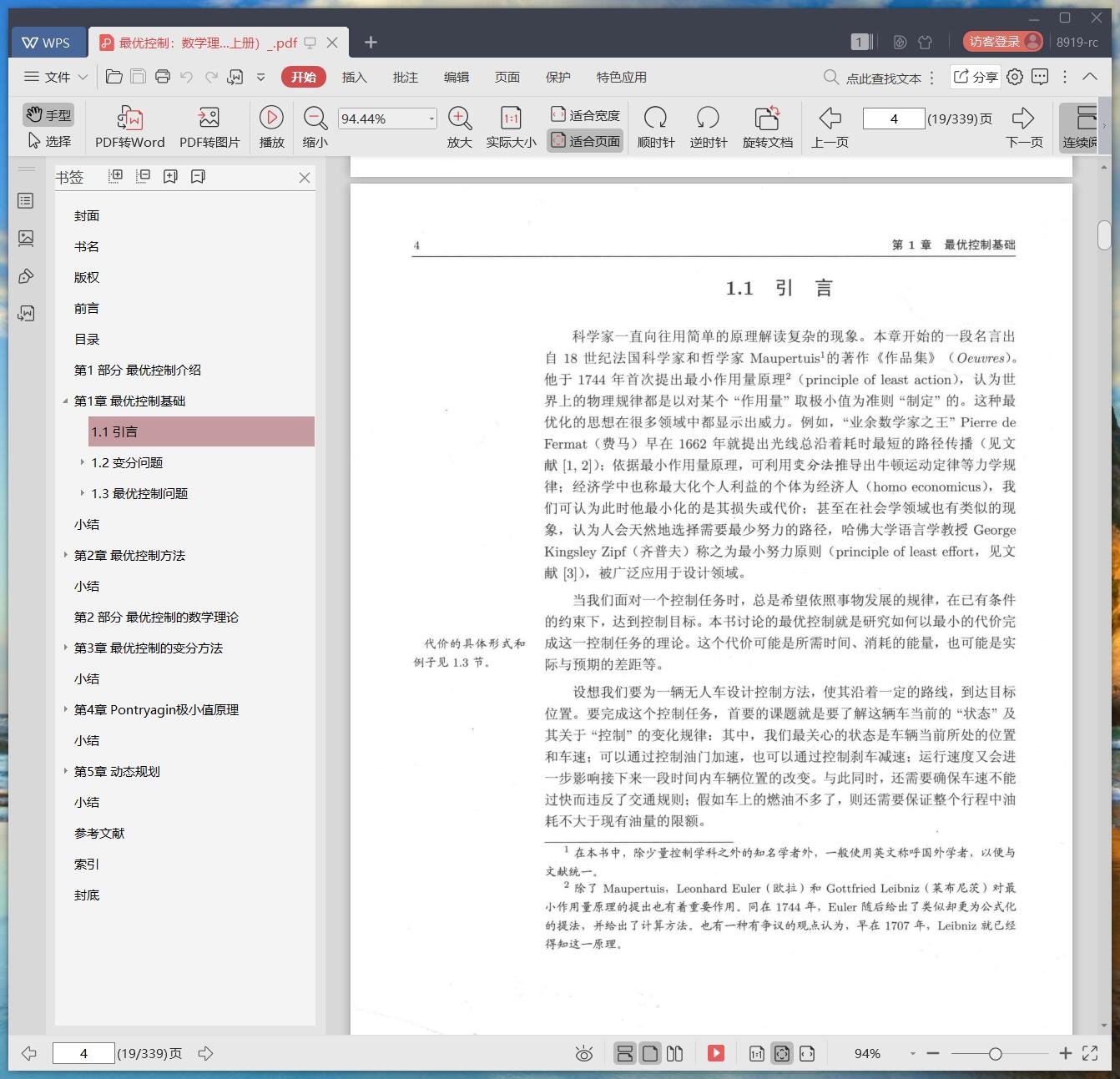
Task: Expand the 第2章 最优控制方法 bookmark
Action: (x=65, y=555)
